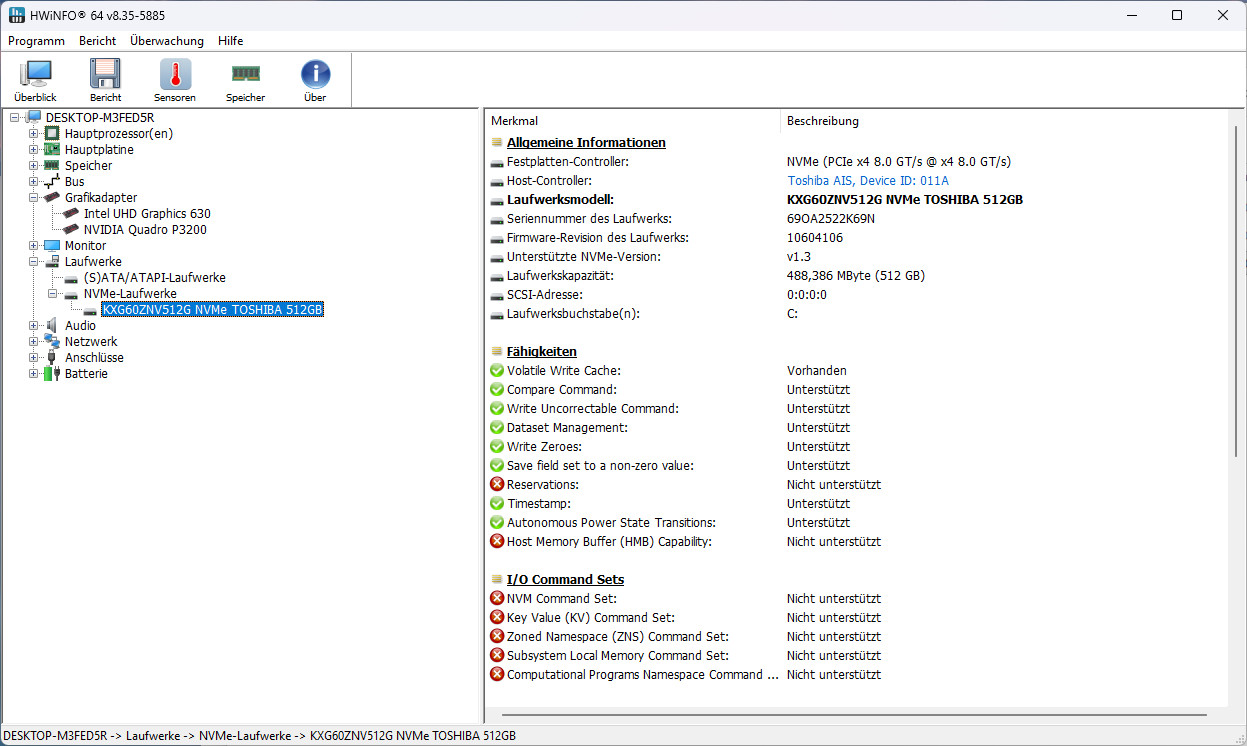Collapse the Grafikadapter tree node
This screenshot has height=746, width=1247.
(x=34, y=198)
